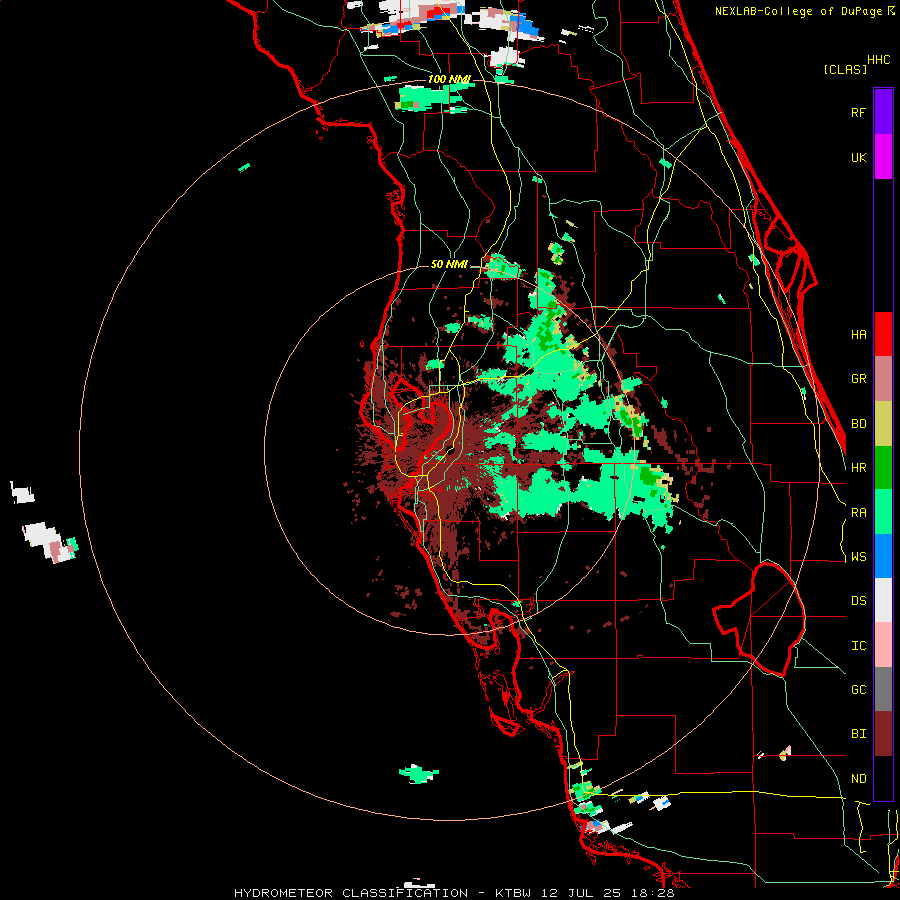
Task: Click the GC legend label
Action: tap(858, 690)
